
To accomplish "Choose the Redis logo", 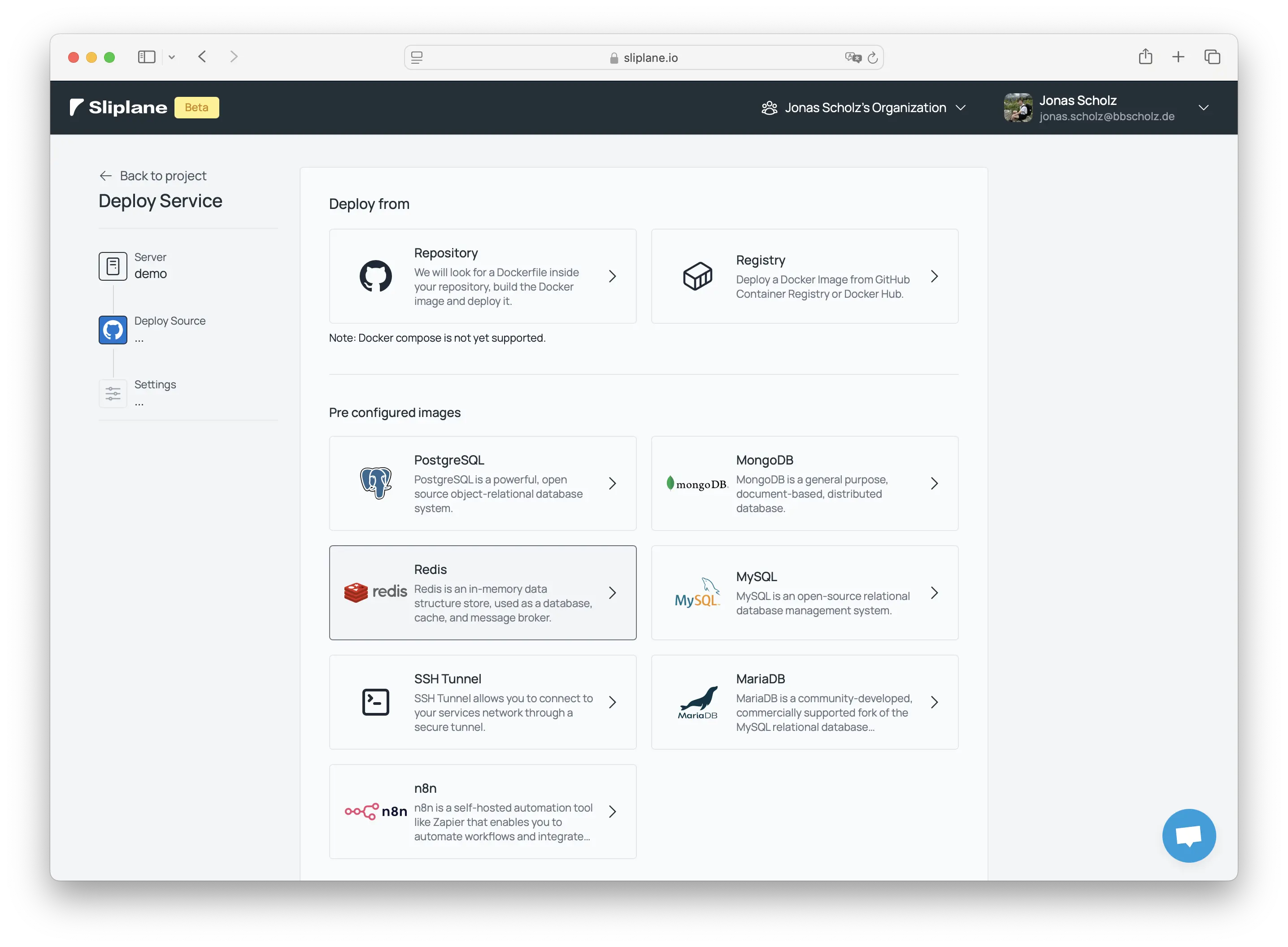I will click(375, 591).
